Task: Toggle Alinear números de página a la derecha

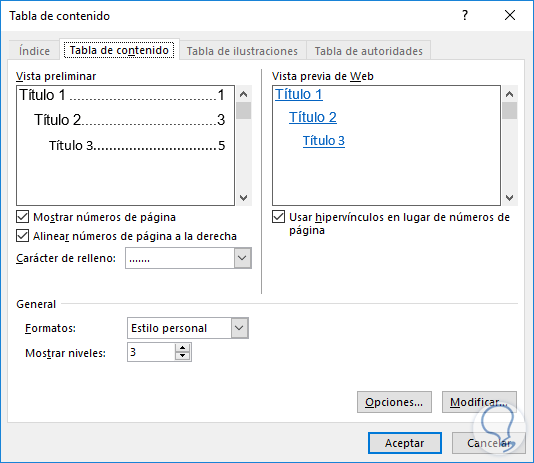Action: pyautogui.click(x=22, y=236)
